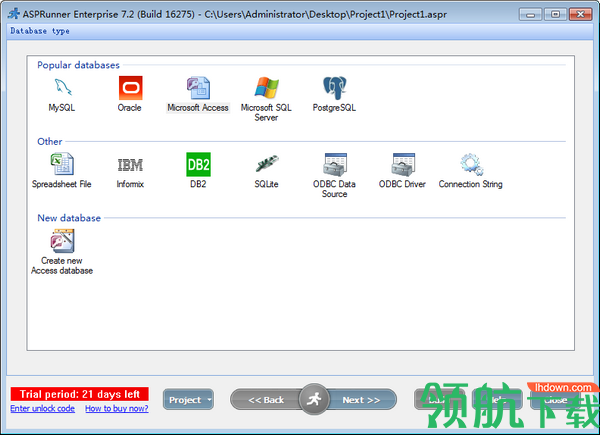Click the ODBC Driver text label
600x435 pixels.
402,184
